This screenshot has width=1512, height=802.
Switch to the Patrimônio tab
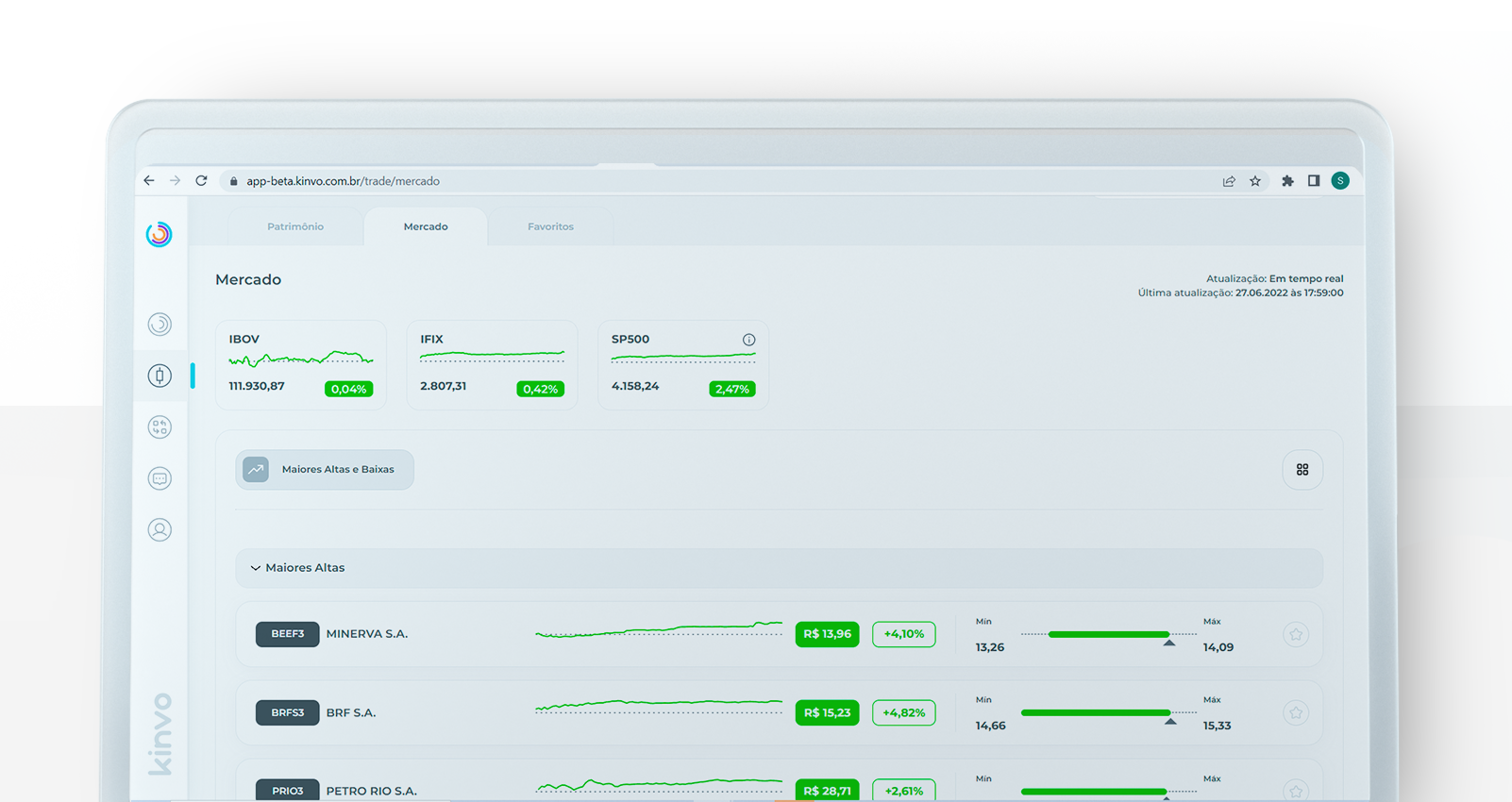295,227
